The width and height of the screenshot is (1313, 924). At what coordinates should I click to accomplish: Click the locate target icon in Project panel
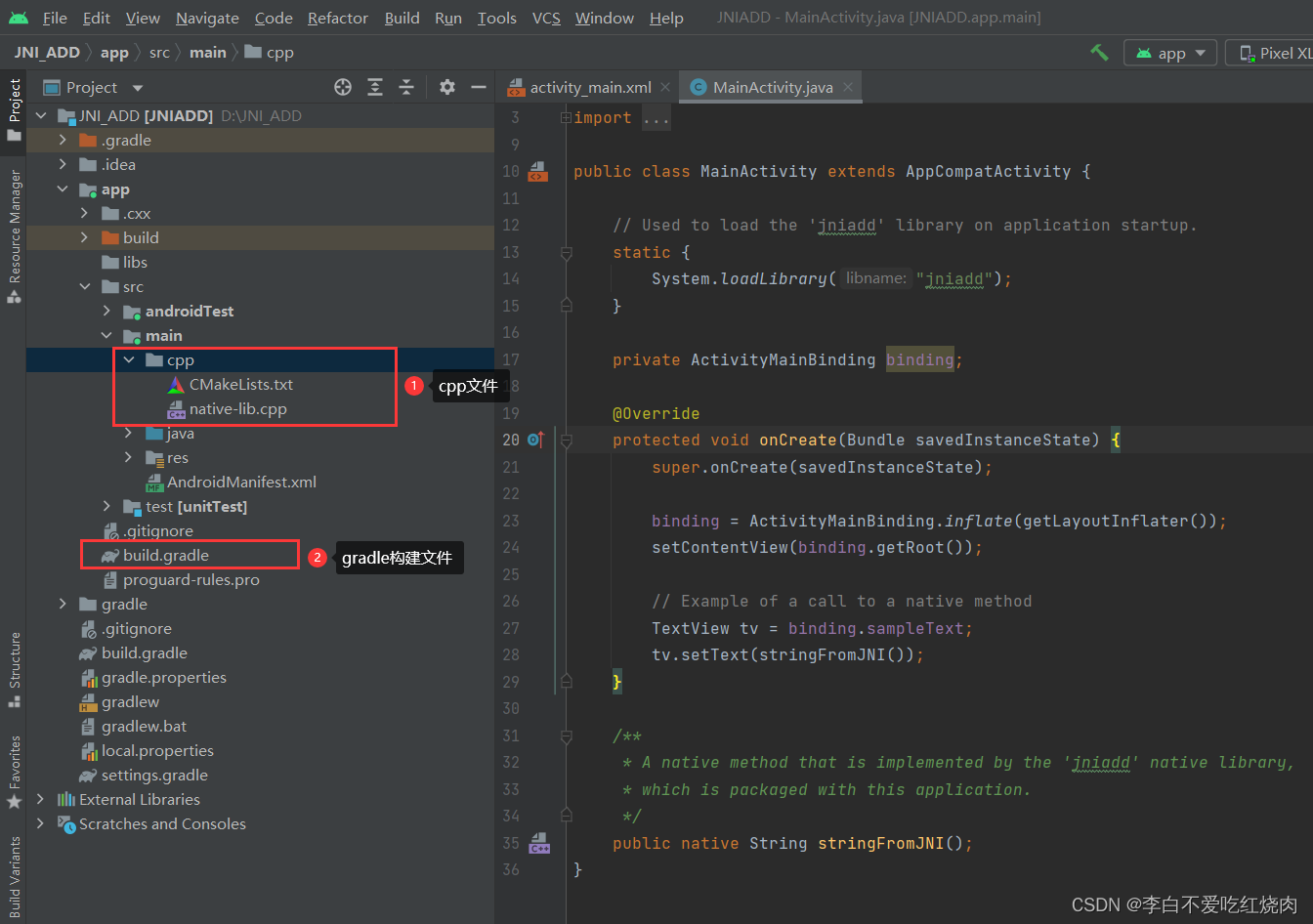click(x=343, y=87)
